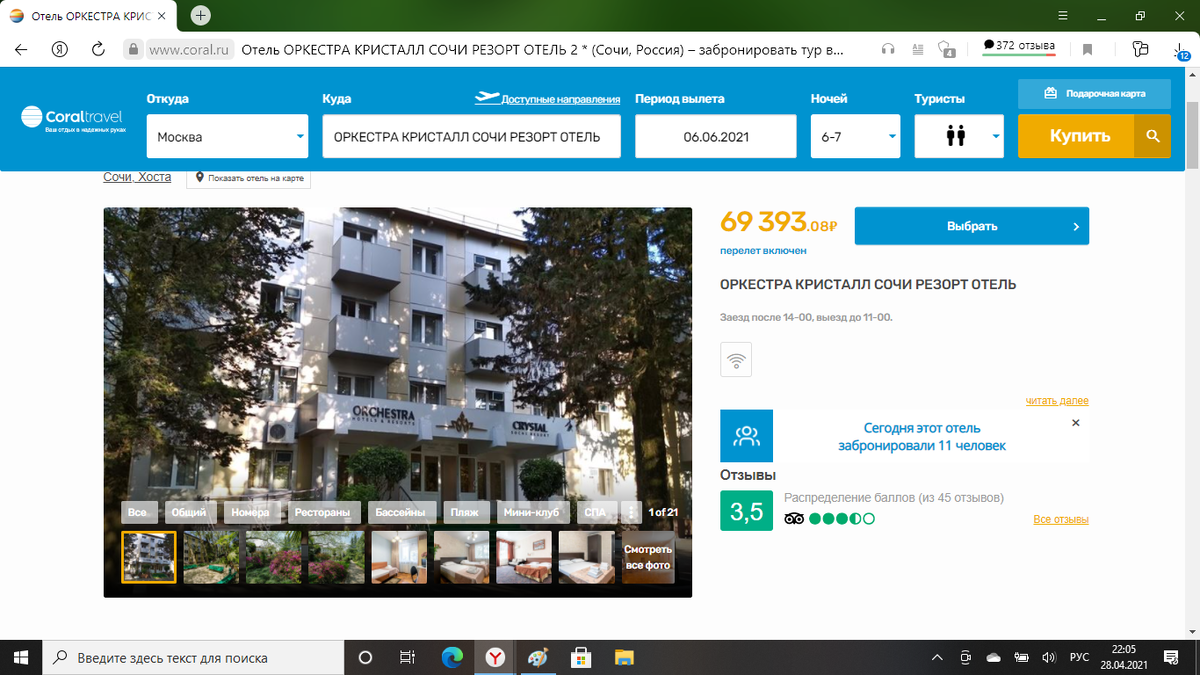Click the Wi-Fi amenity icon
Viewport: 1200px width, 675px height.
tap(736, 360)
